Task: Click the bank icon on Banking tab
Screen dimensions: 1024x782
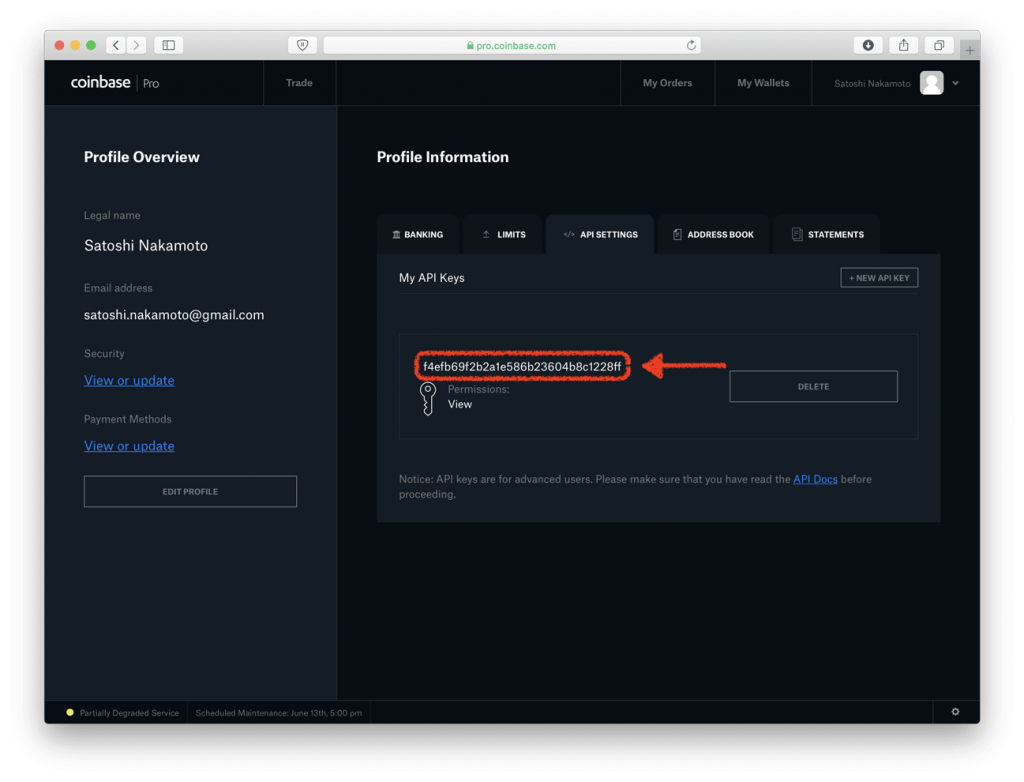Action: [396, 235]
